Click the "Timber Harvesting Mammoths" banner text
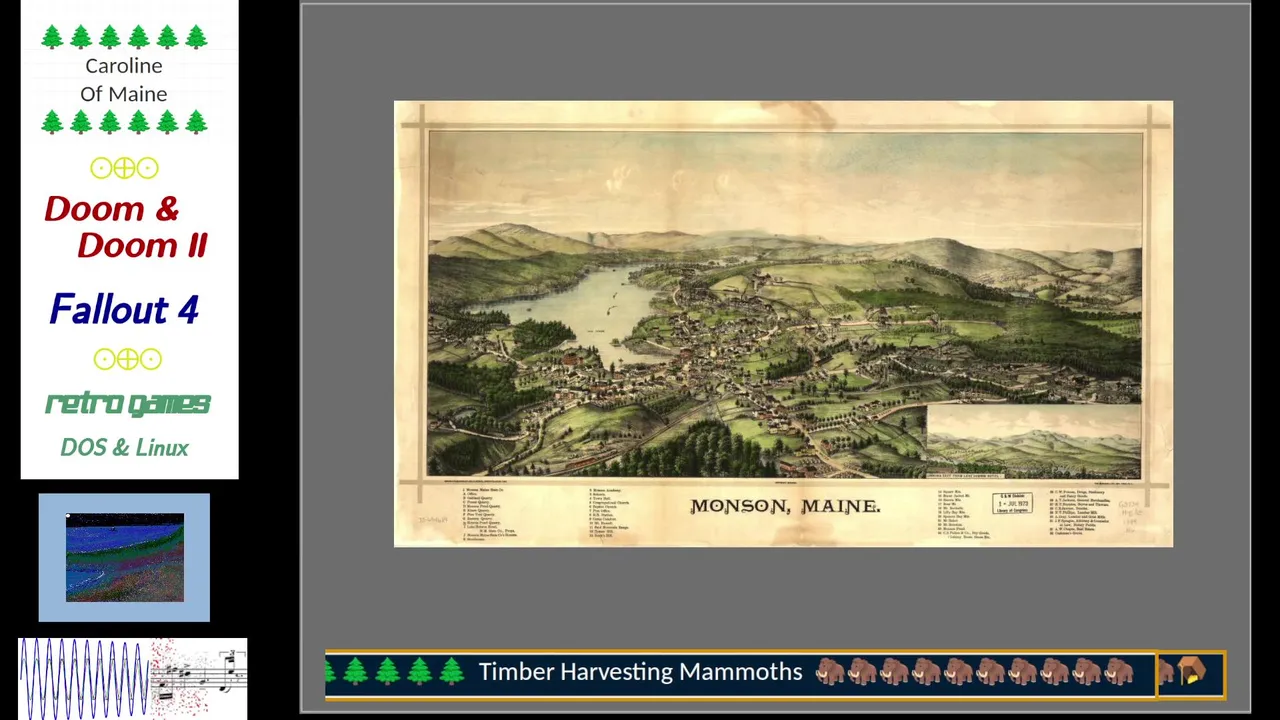 (x=640, y=672)
